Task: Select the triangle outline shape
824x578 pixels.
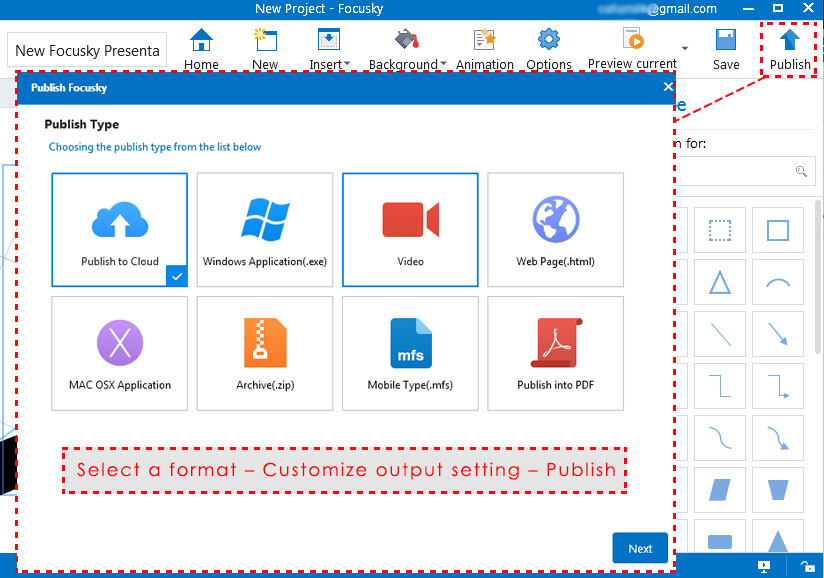Action: (720, 282)
